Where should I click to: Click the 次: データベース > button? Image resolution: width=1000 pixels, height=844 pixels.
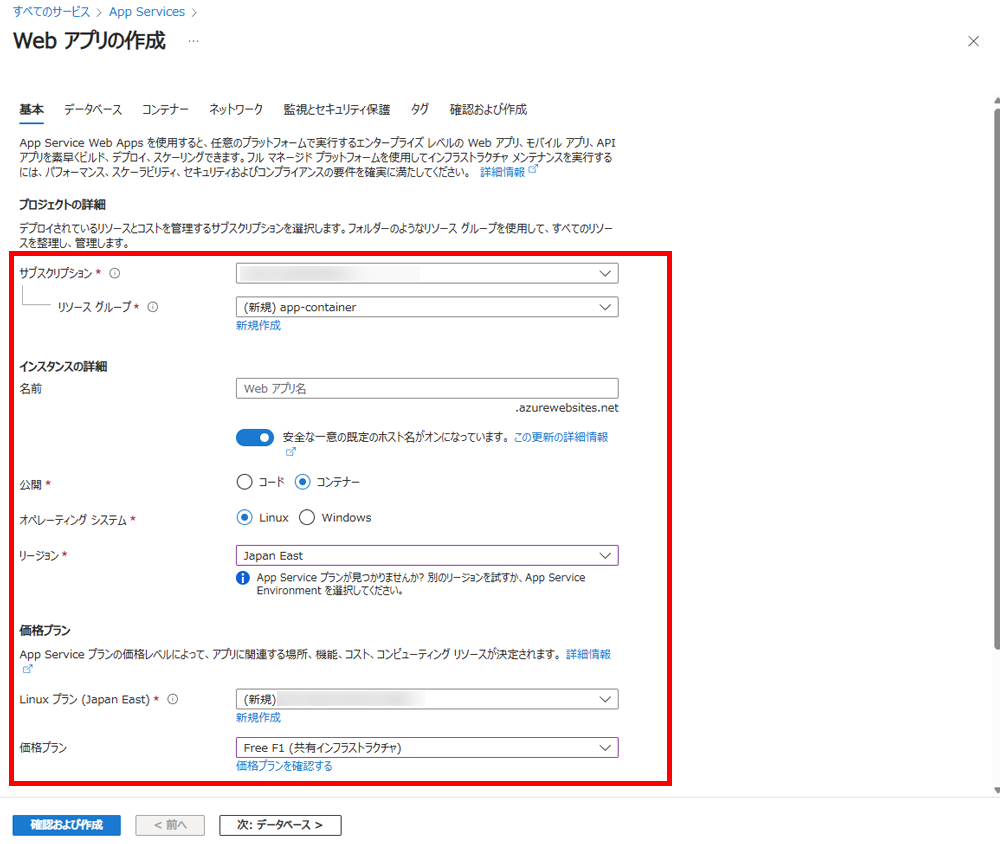click(280, 825)
